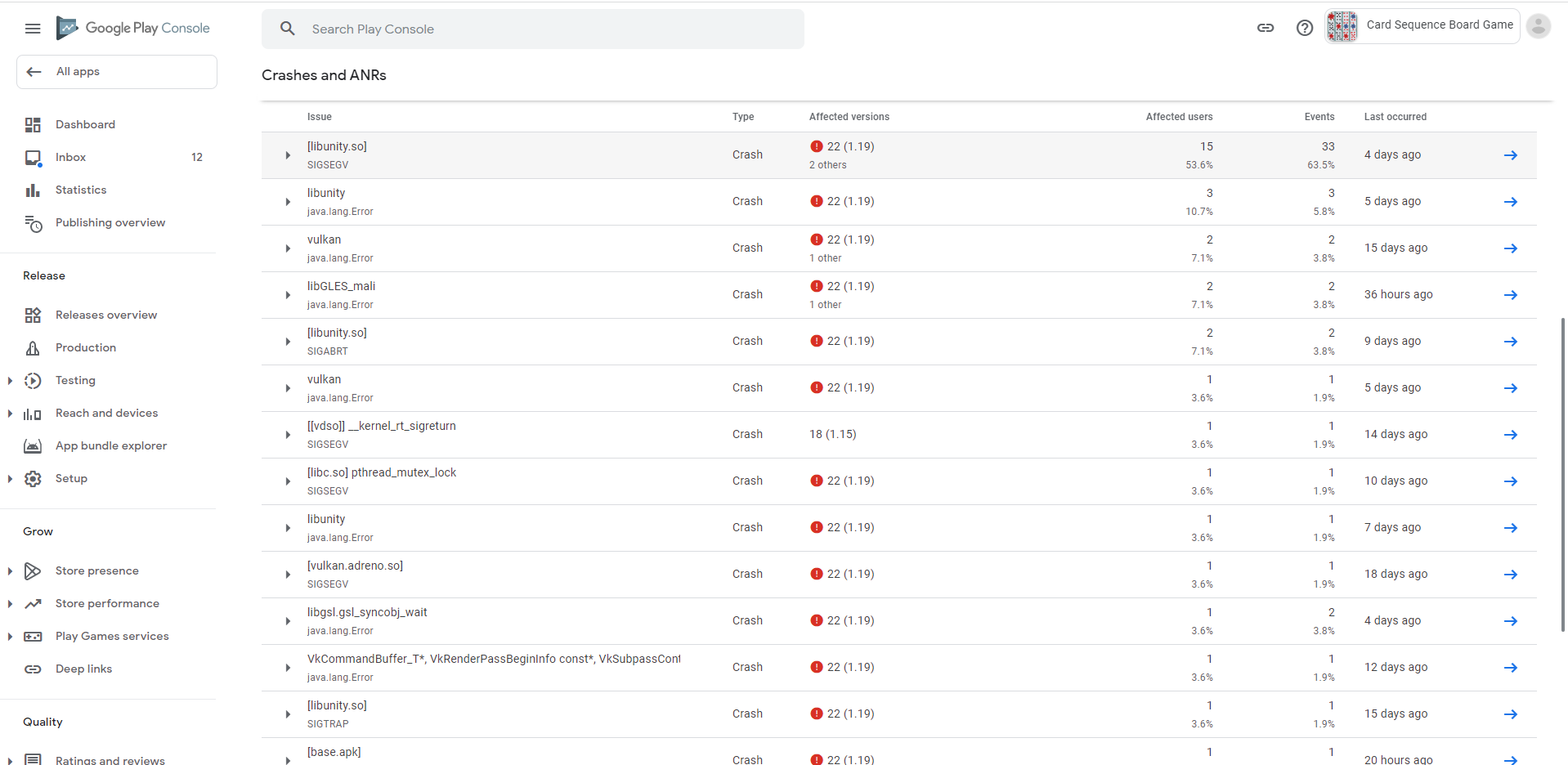Open the Card Sequence Board Game app selector
1568x765 pixels.
(1422, 26)
